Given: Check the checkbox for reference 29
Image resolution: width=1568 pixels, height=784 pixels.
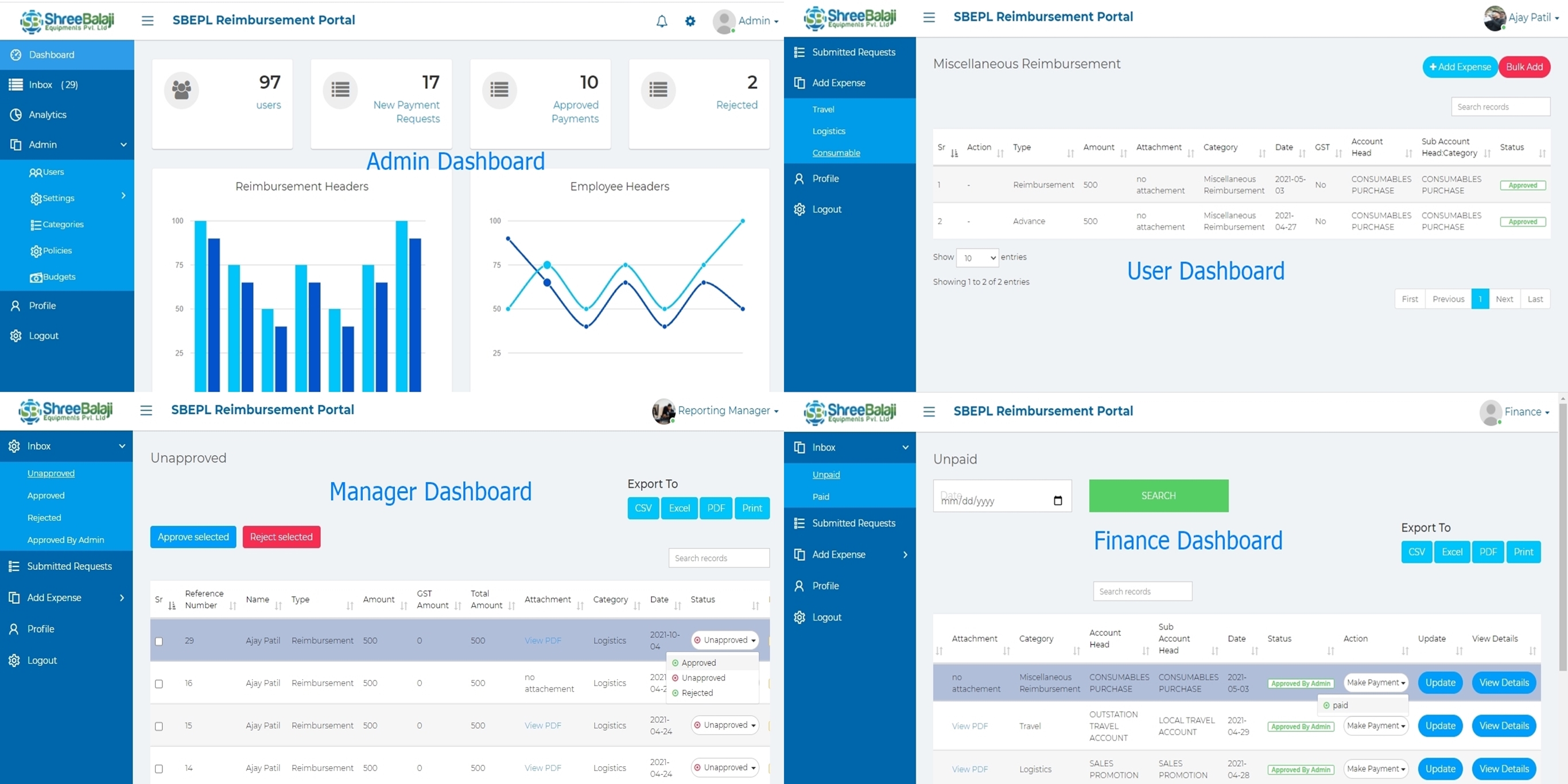Looking at the screenshot, I should [159, 641].
